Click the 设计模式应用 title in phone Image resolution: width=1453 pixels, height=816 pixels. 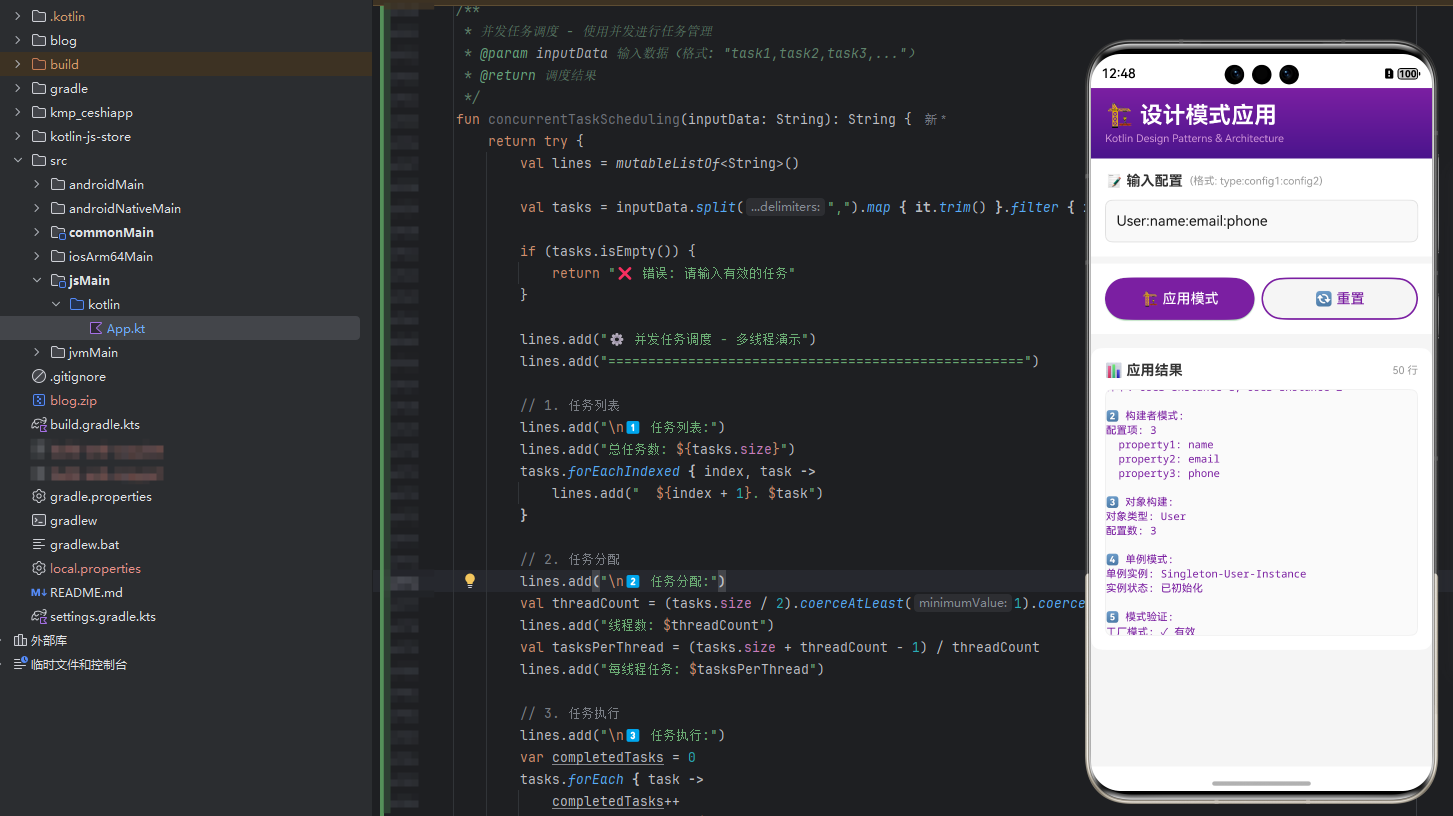click(1207, 115)
